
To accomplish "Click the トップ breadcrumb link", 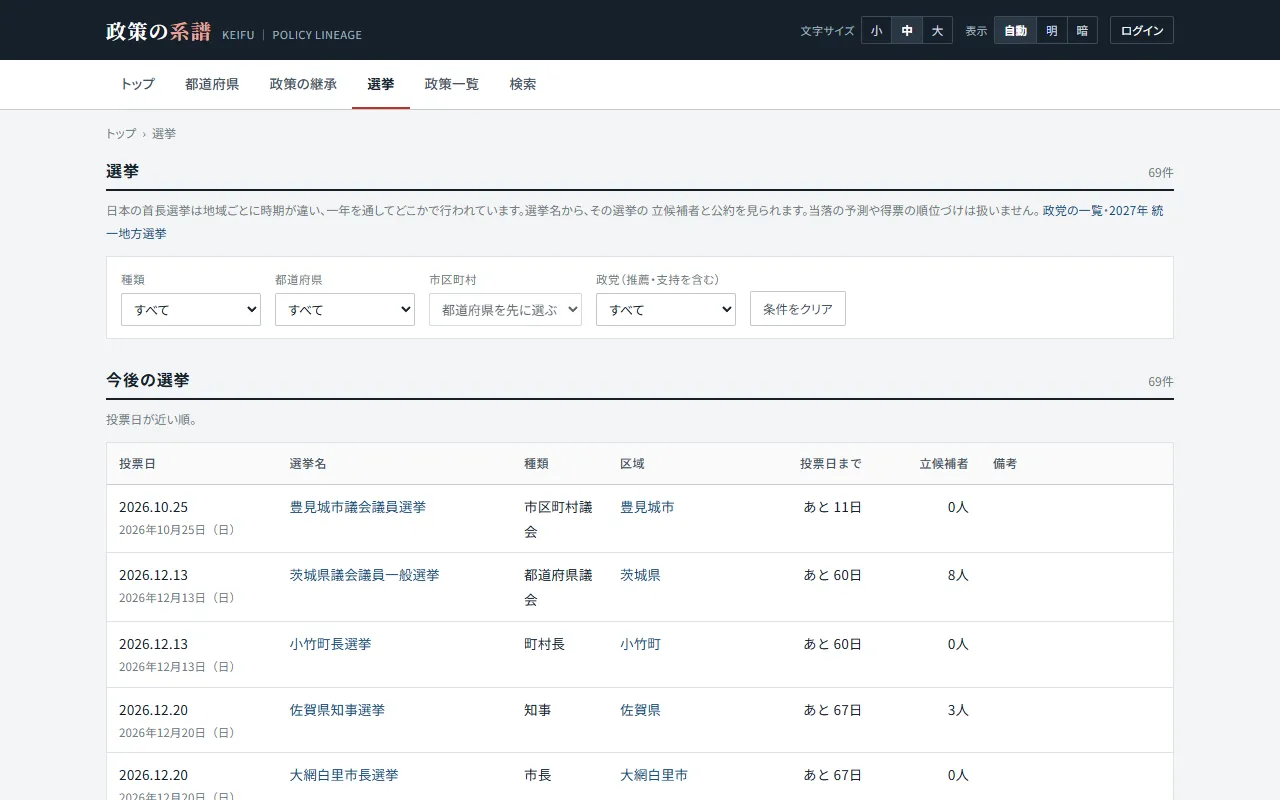I will point(121,134).
